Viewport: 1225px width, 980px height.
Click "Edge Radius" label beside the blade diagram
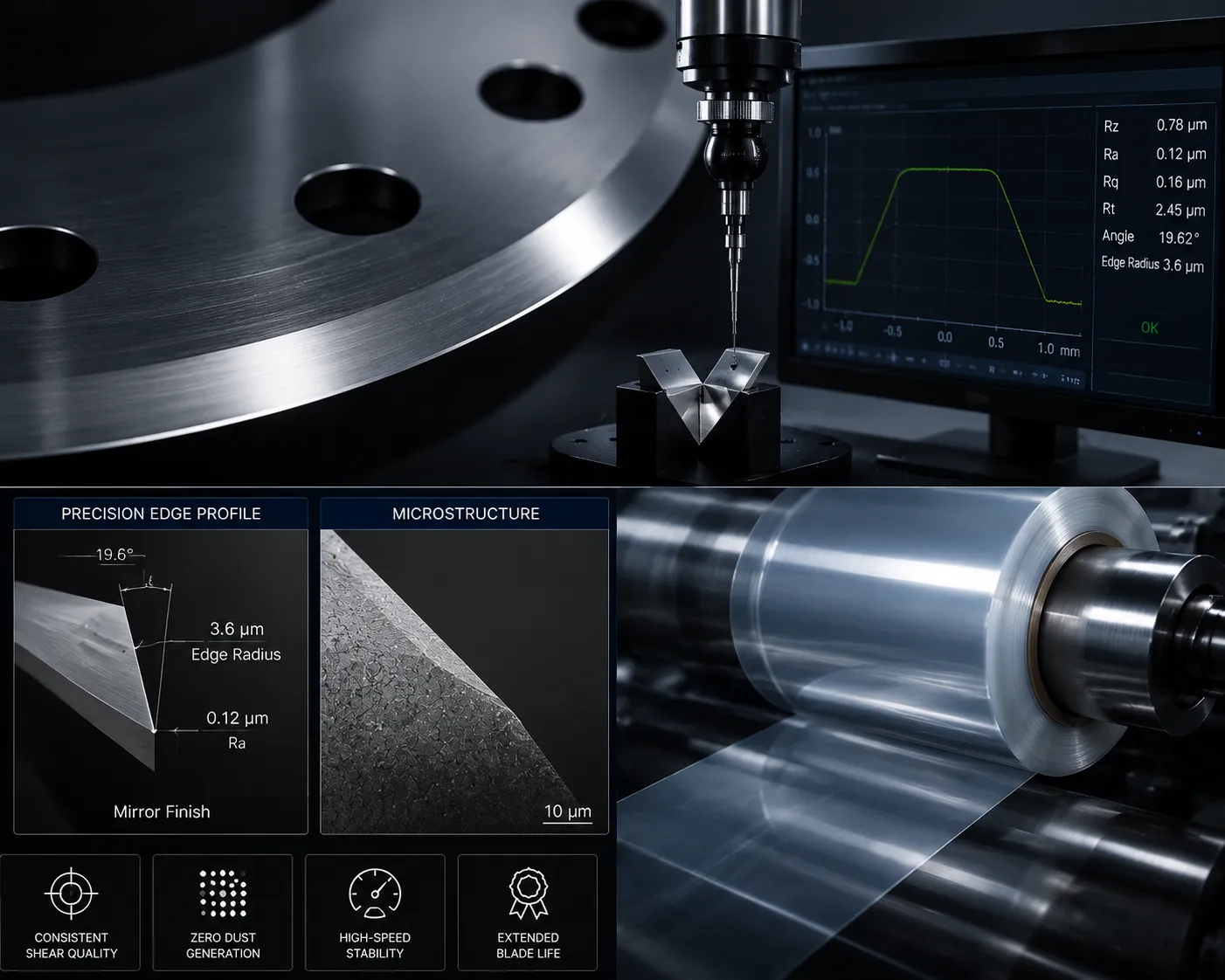pos(236,654)
